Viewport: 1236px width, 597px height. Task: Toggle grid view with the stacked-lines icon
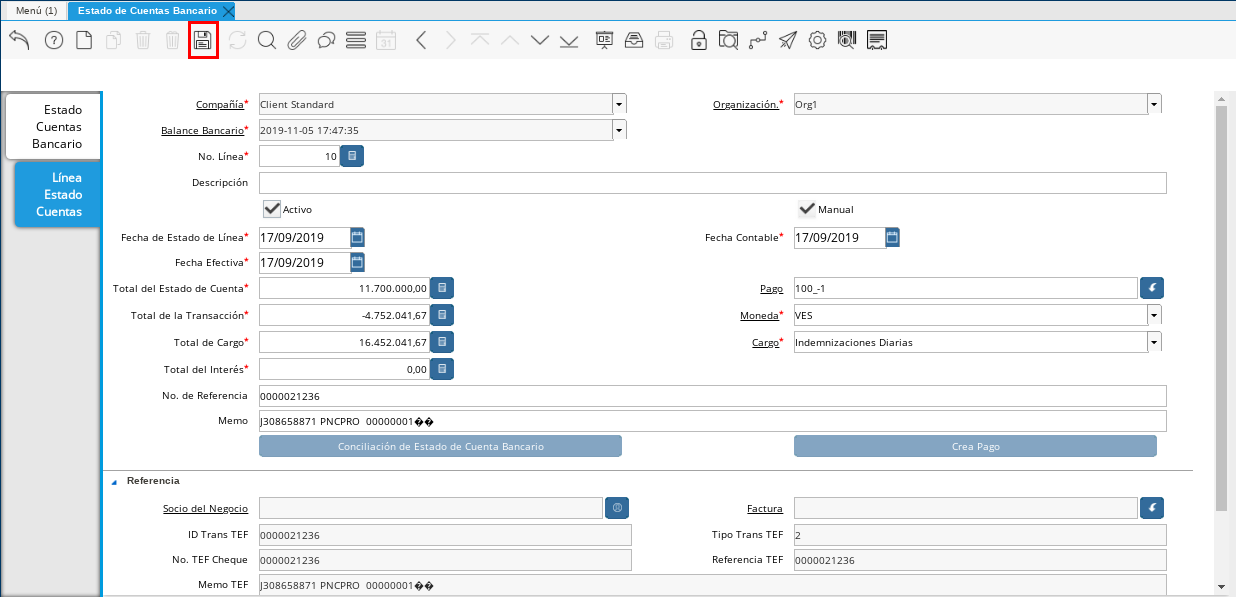(355, 41)
